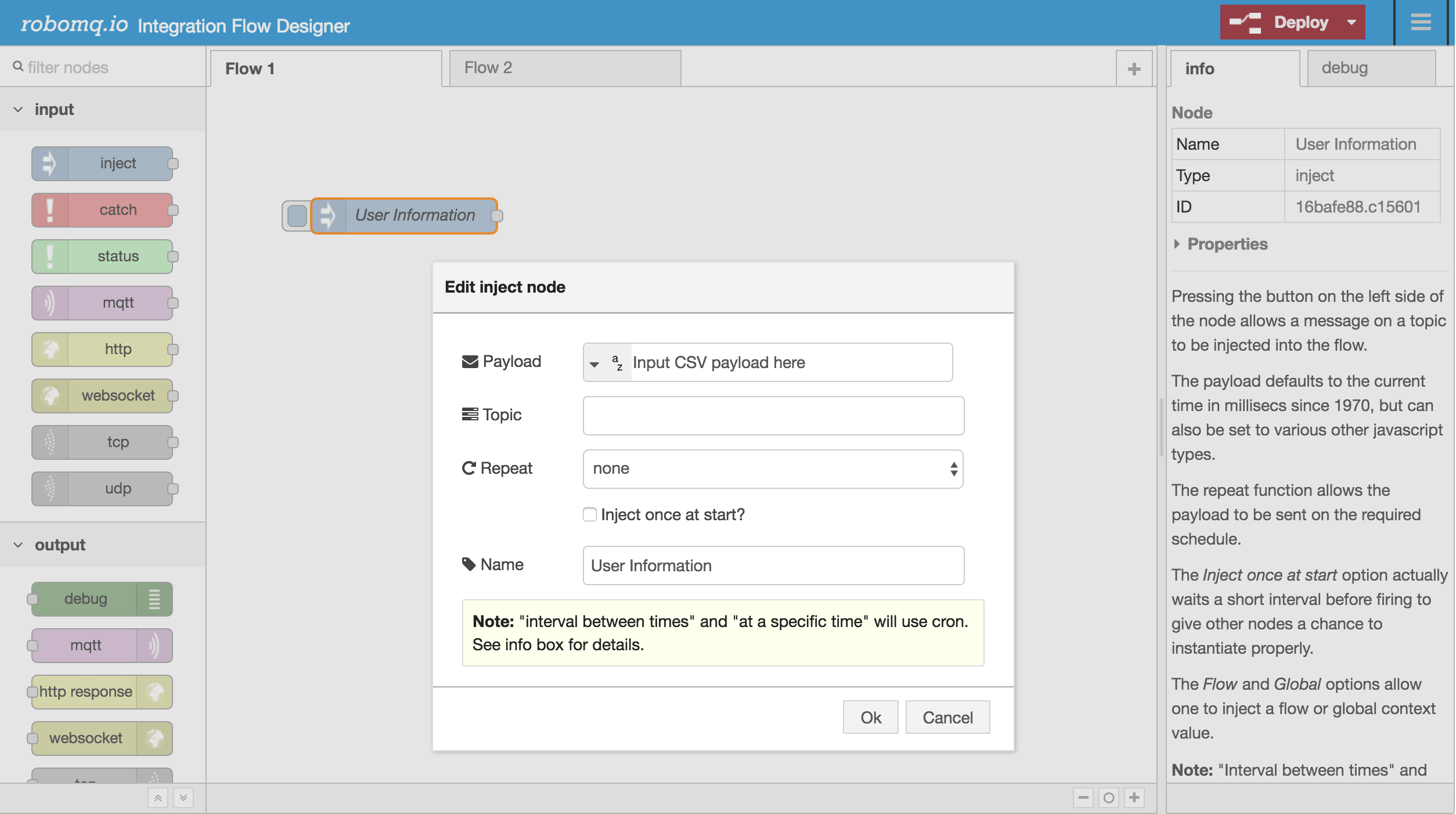Click the User Information node output port

coord(497,216)
